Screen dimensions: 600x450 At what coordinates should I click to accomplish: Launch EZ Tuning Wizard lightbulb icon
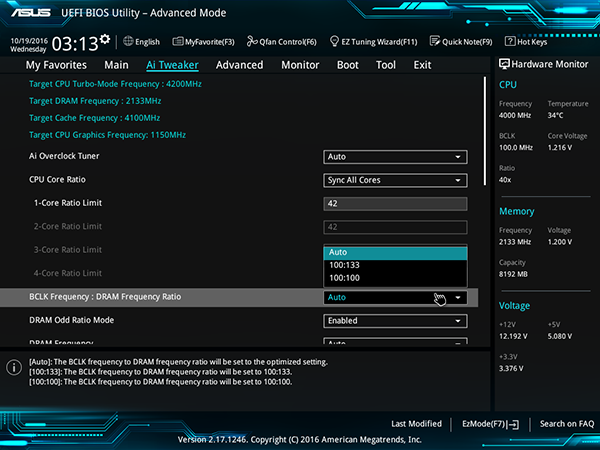(334, 41)
